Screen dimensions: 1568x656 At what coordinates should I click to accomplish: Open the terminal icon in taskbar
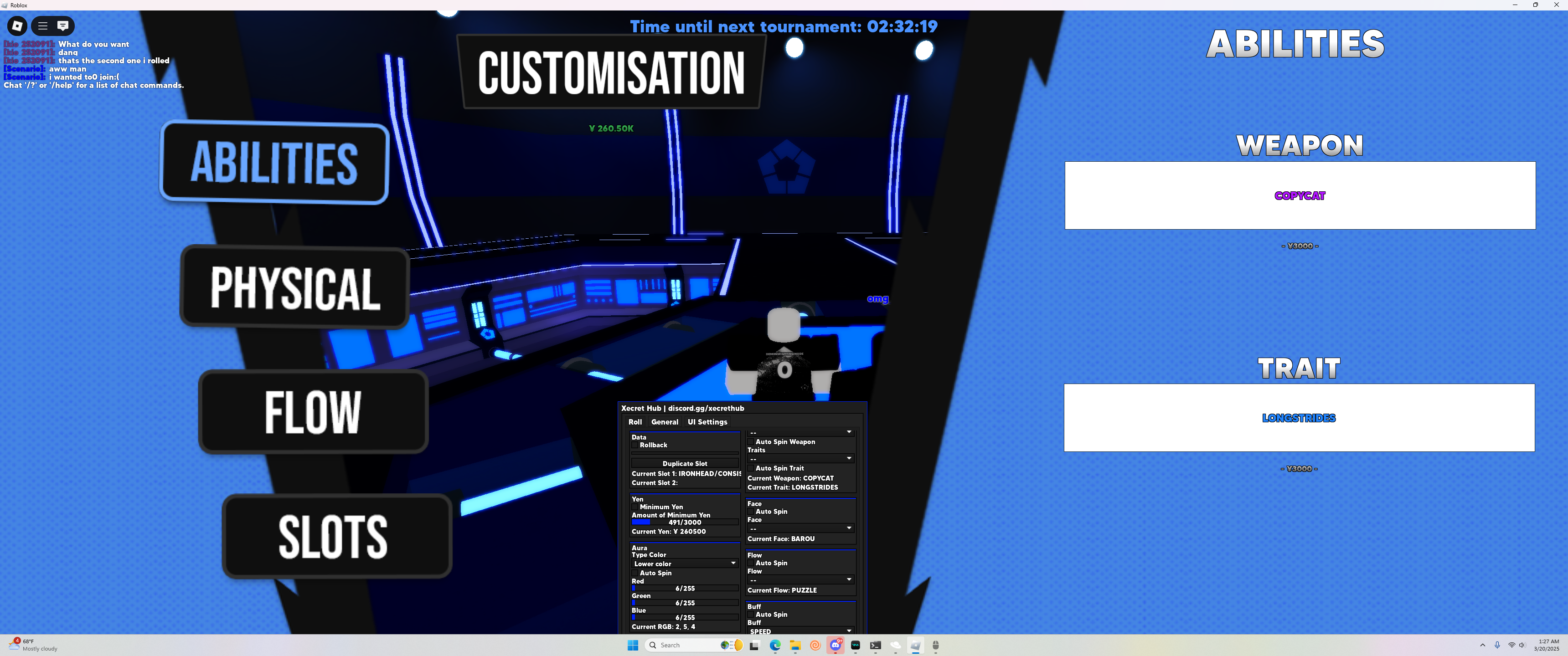pyautogui.click(x=875, y=645)
